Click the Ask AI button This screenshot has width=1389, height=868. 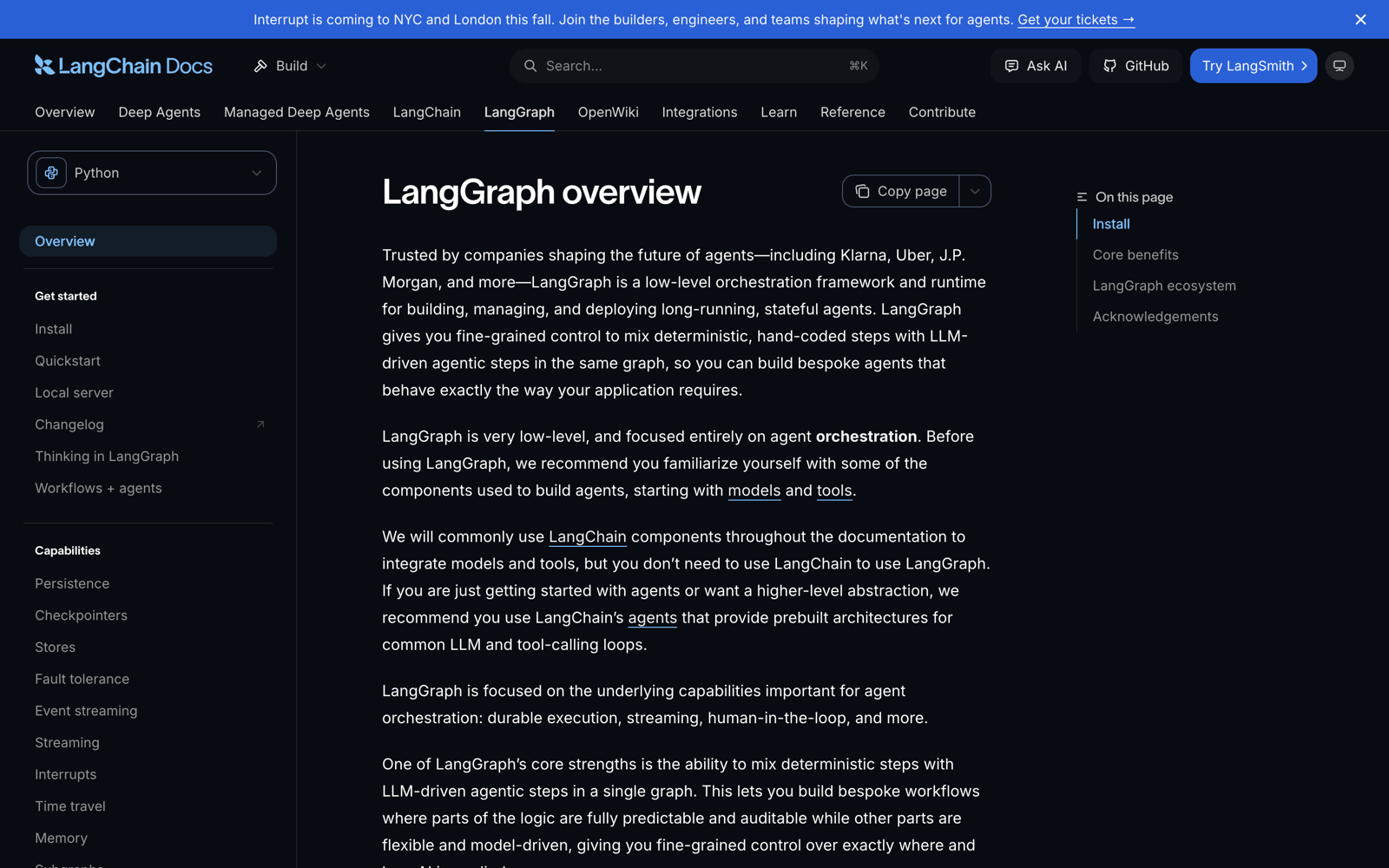[x=1036, y=66]
